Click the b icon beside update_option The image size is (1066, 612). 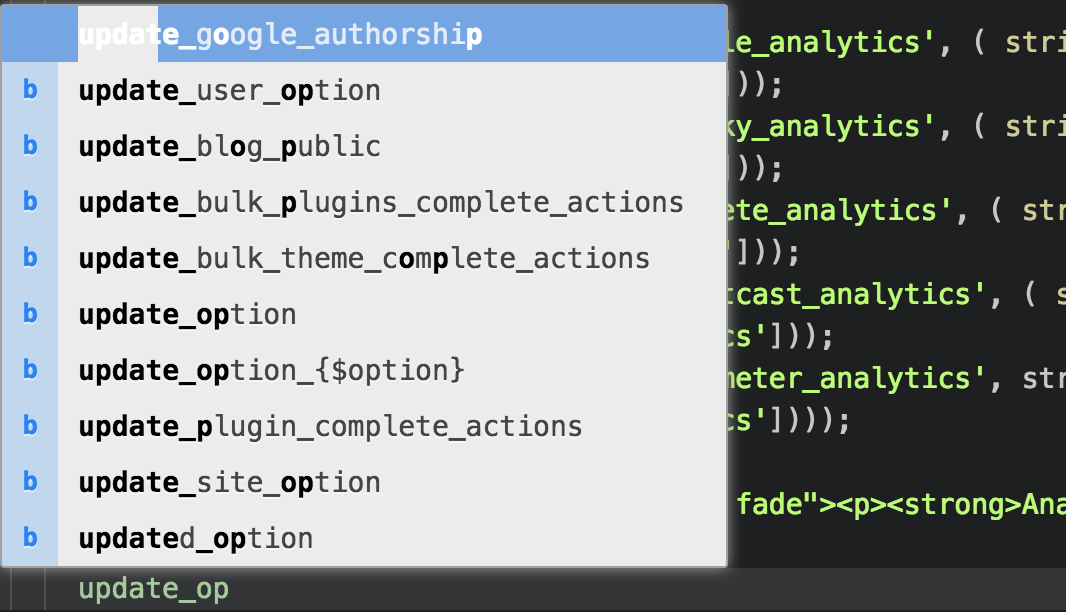pyautogui.click(x=30, y=313)
